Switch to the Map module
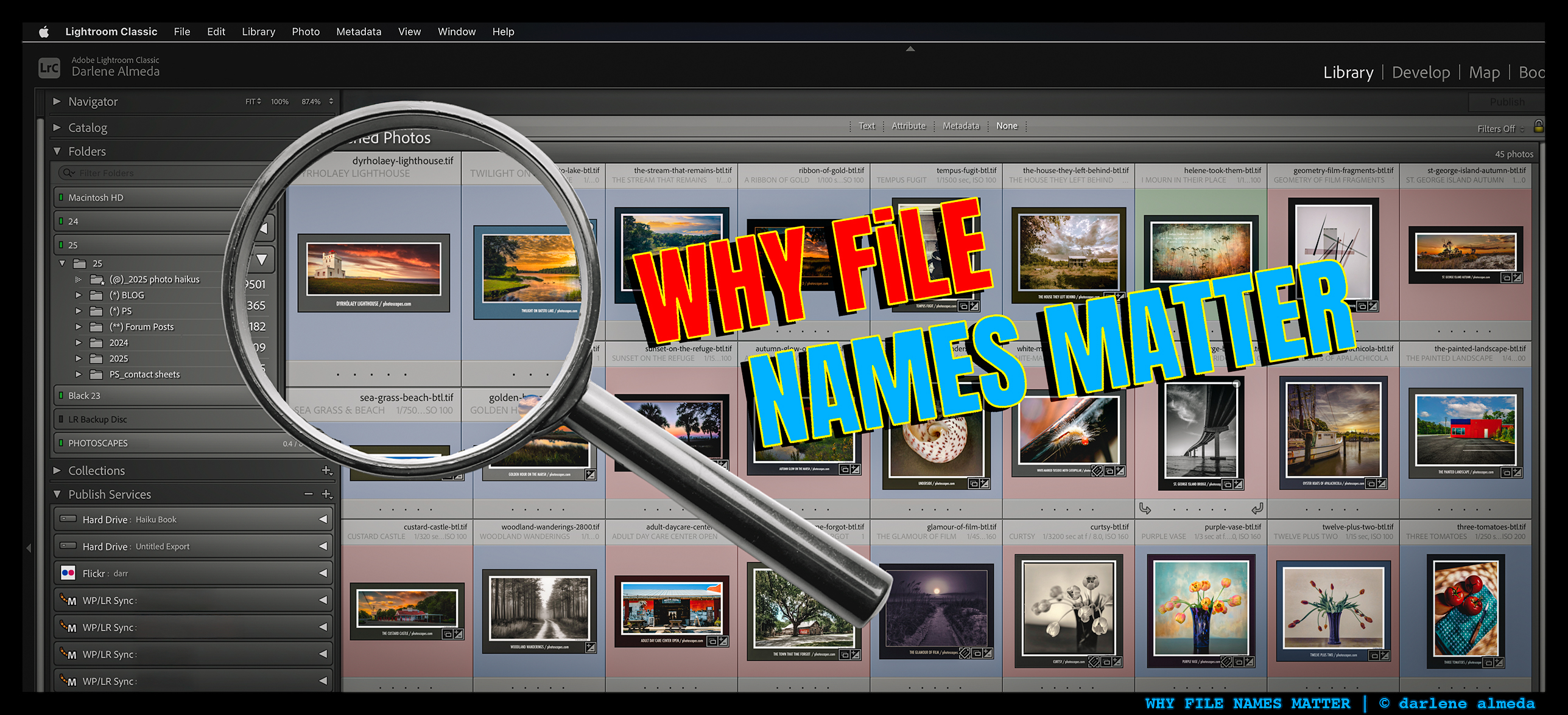 pos(1484,72)
